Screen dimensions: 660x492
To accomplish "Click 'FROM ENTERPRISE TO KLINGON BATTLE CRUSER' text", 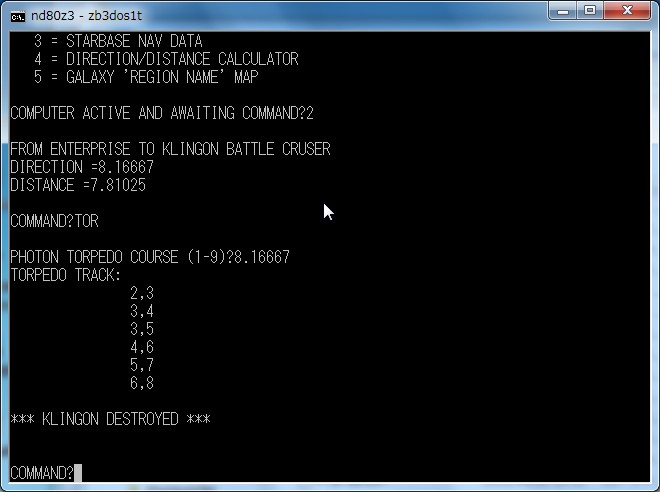I will click(x=170, y=149).
